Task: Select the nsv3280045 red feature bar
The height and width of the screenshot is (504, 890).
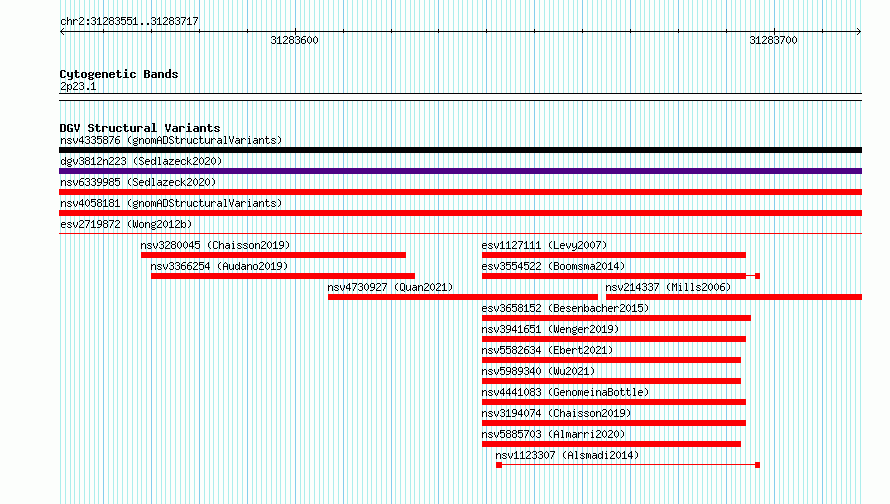Action: coord(274,255)
